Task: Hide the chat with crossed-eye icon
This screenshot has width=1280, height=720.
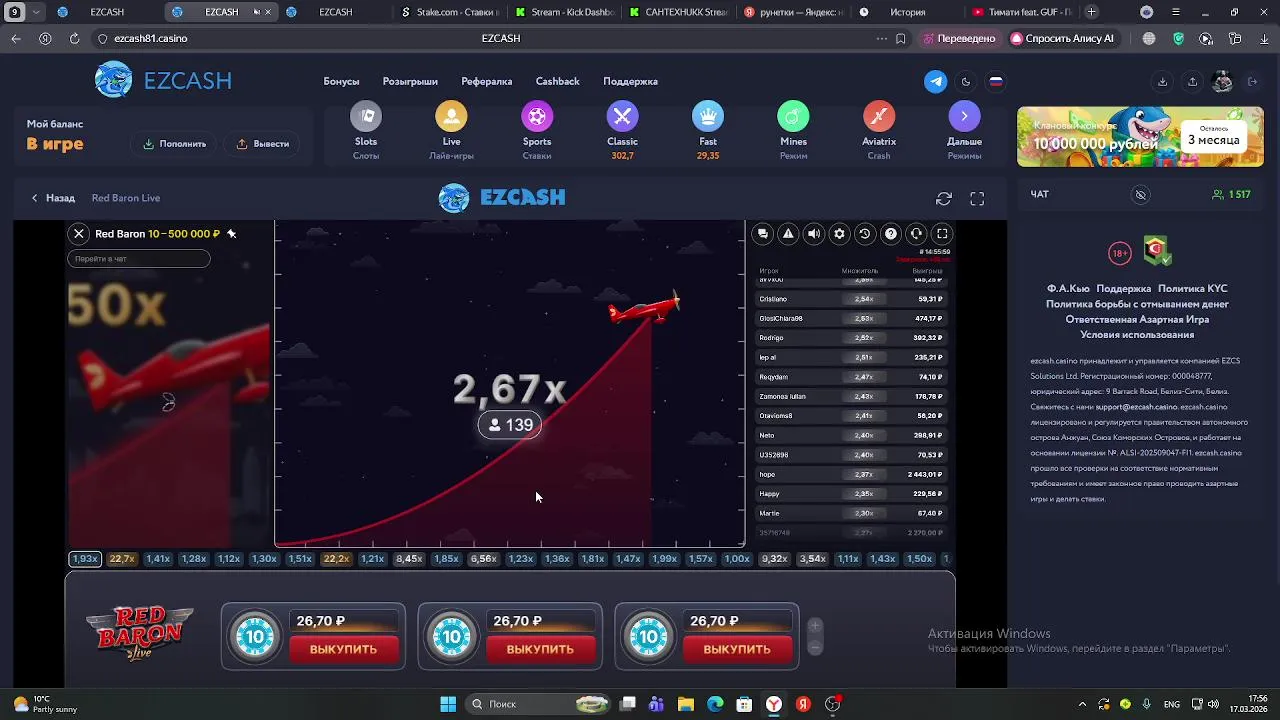Action: (x=1140, y=195)
